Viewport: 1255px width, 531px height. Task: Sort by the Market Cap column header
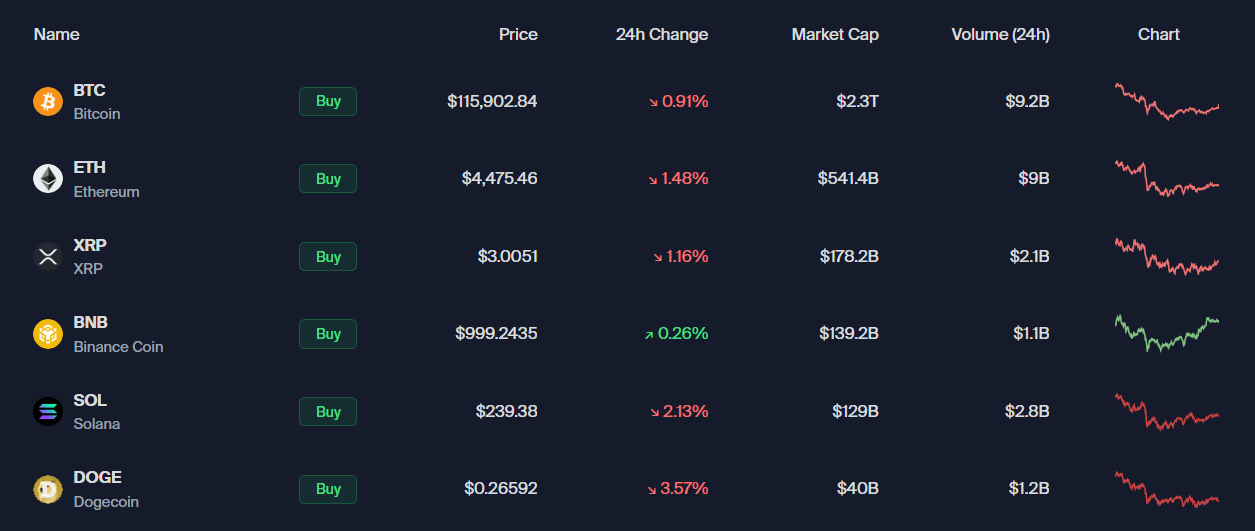[x=835, y=34]
